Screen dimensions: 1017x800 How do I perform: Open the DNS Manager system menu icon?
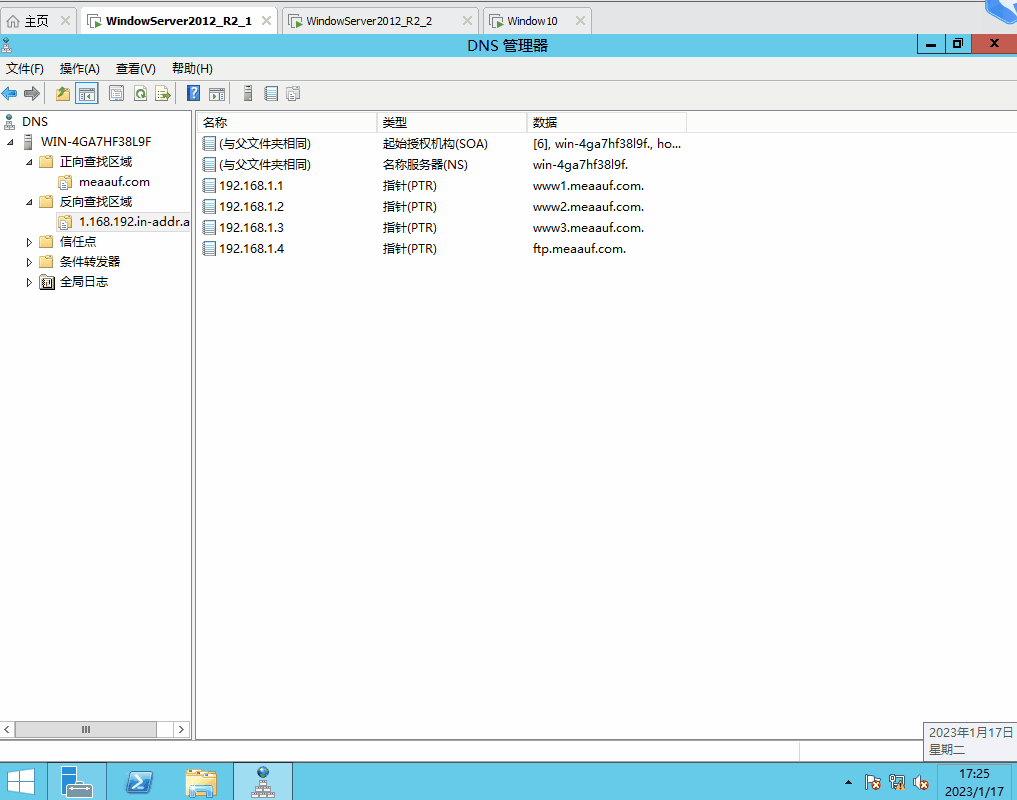point(6,45)
